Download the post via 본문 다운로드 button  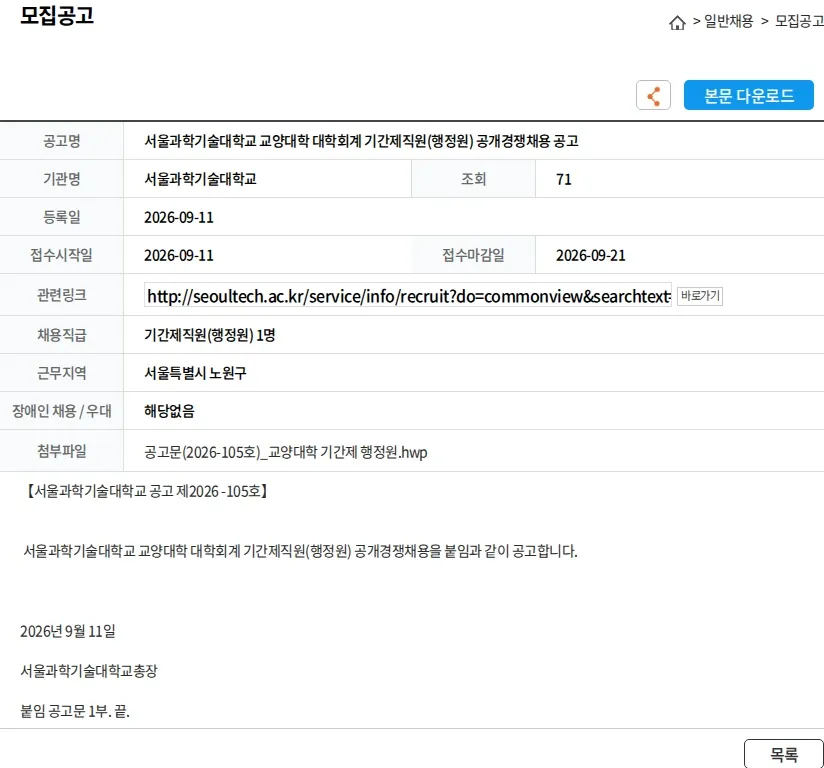coord(748,95)
